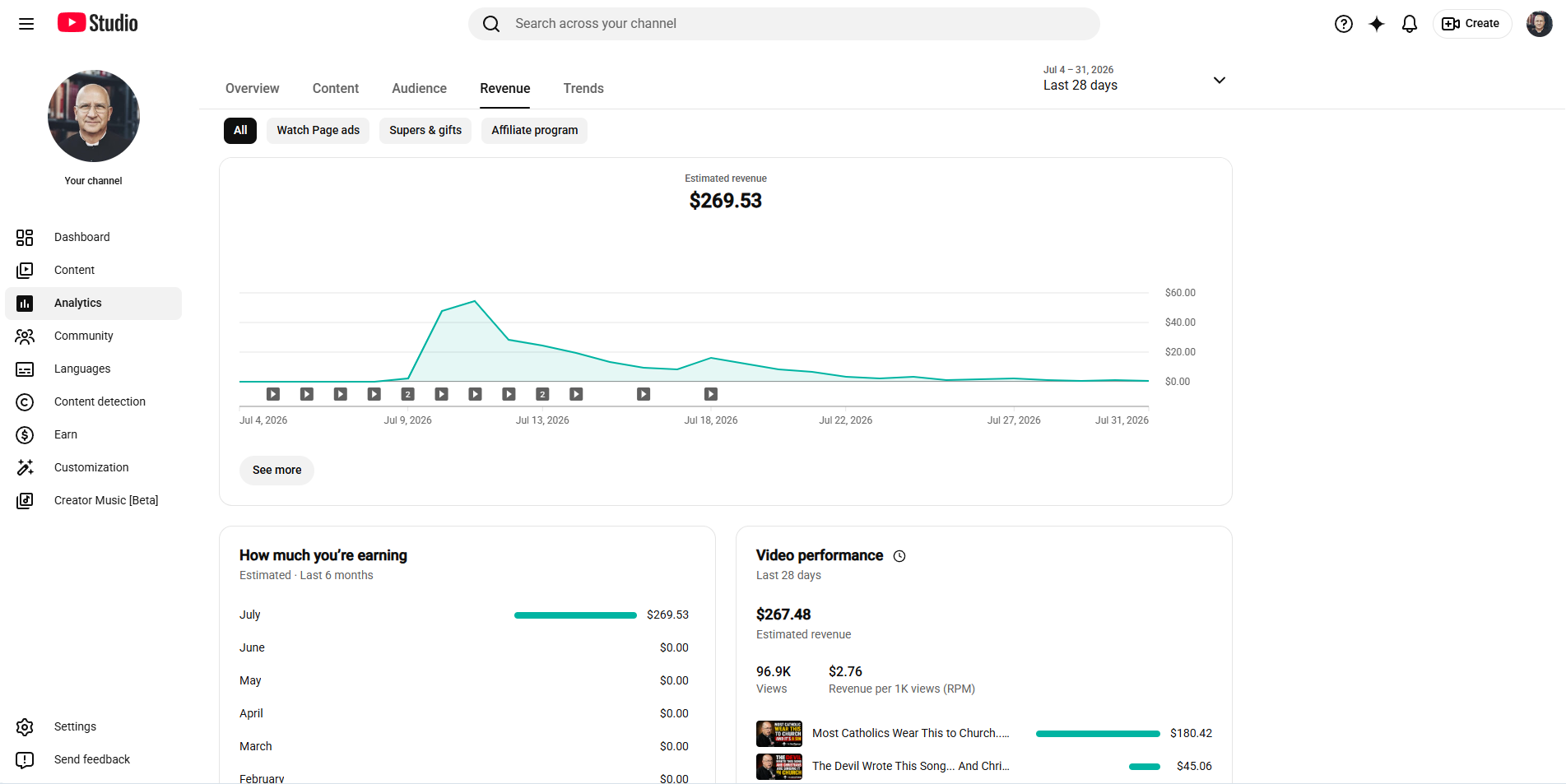Click the $45.06 video revenue value
The height and width of the screenshot is (784, 1566).
coord(1194,766)
